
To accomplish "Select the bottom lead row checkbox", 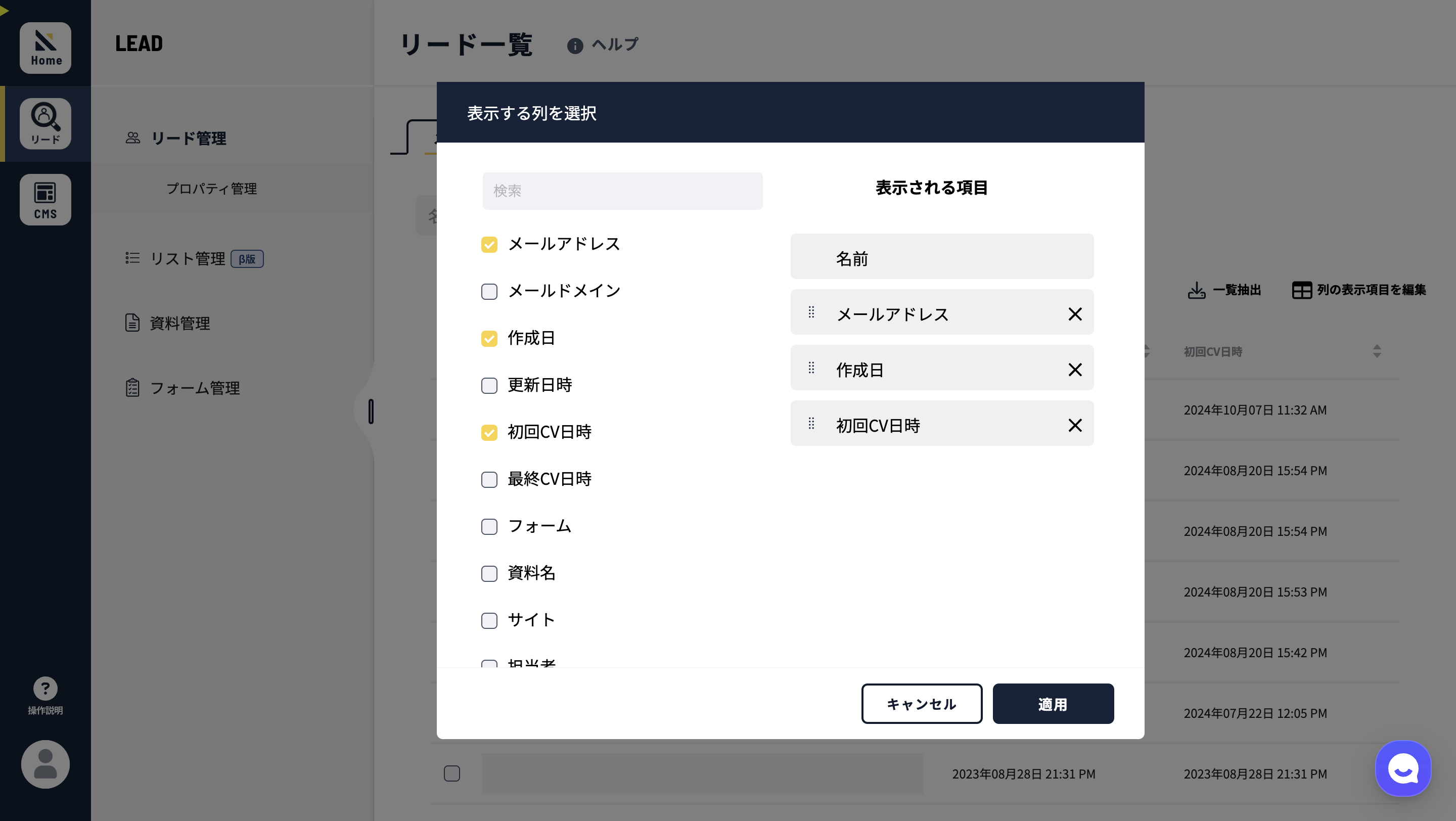I will [451, 773].
